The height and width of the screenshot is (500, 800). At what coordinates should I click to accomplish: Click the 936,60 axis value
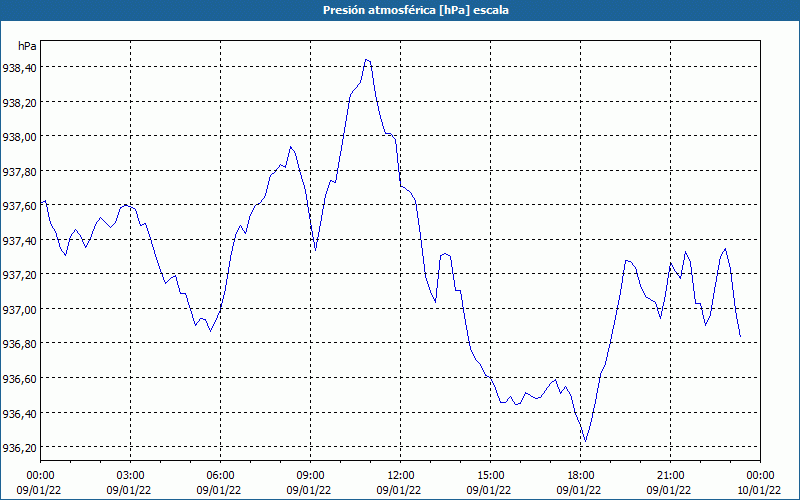[19, 379]
